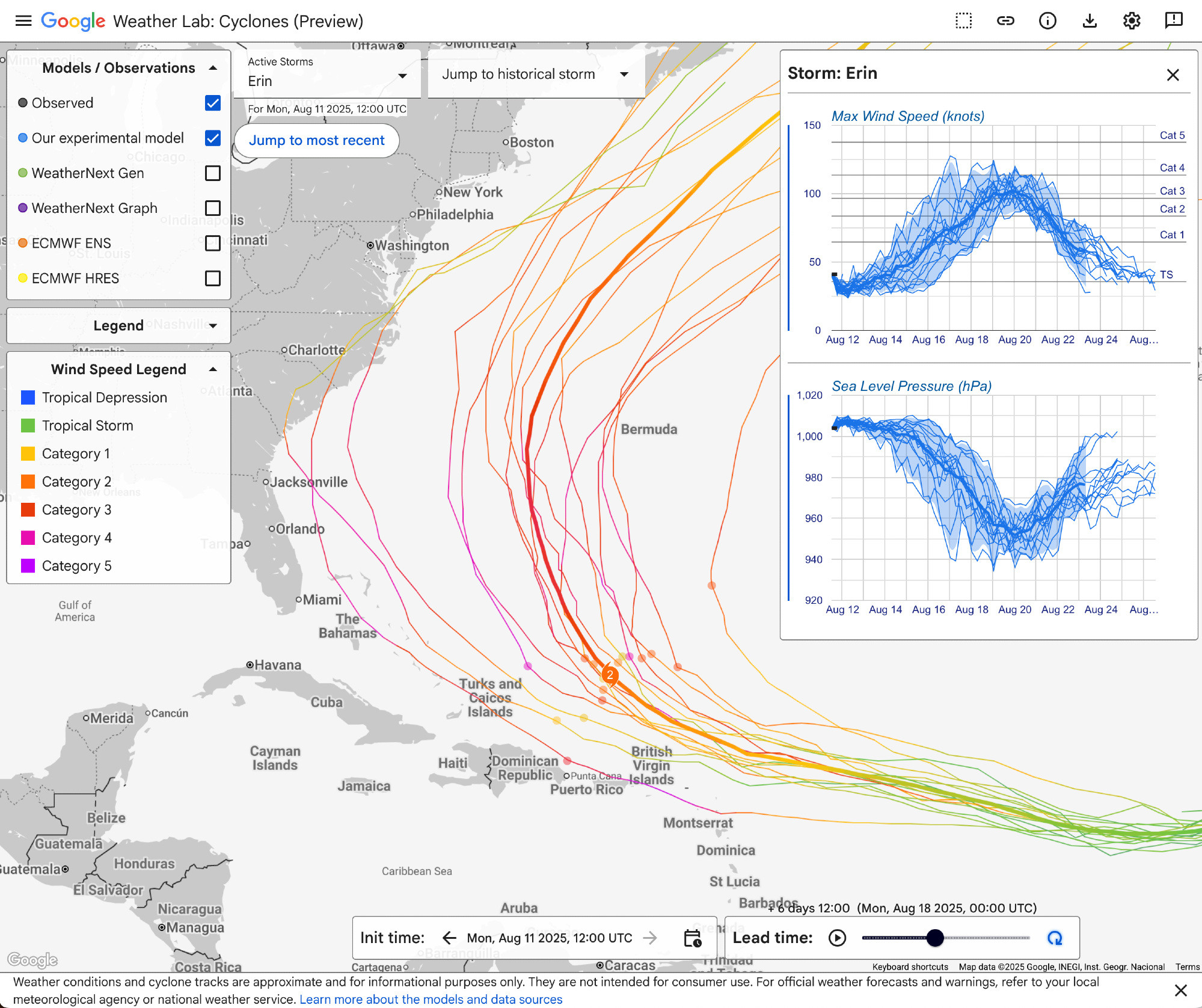Screen dimensions: 1202x1008
Task: Click the Category 2 orange swatch
Action: click(28, 482)
